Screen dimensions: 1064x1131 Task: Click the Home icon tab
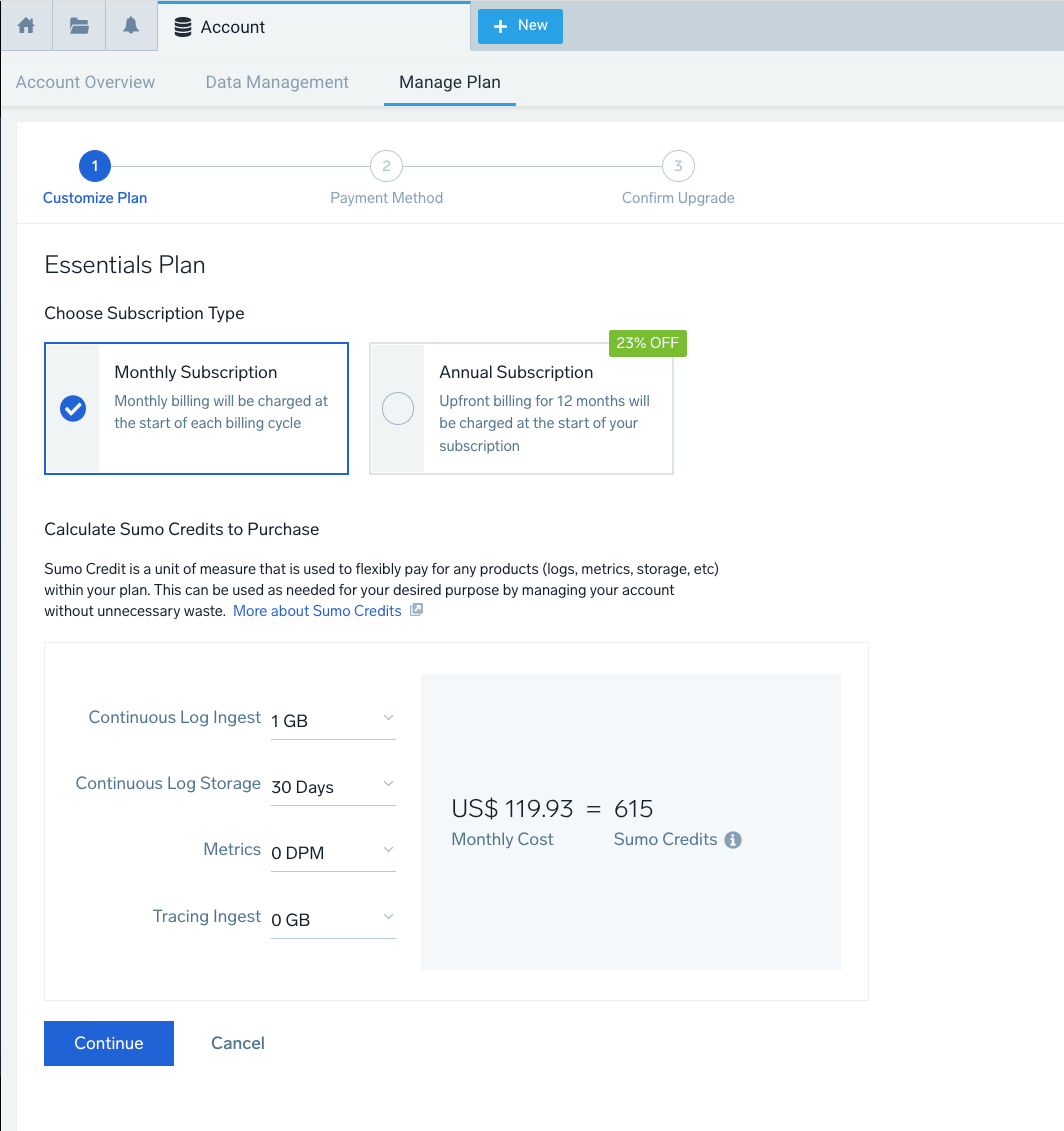[x=26, y=26]
